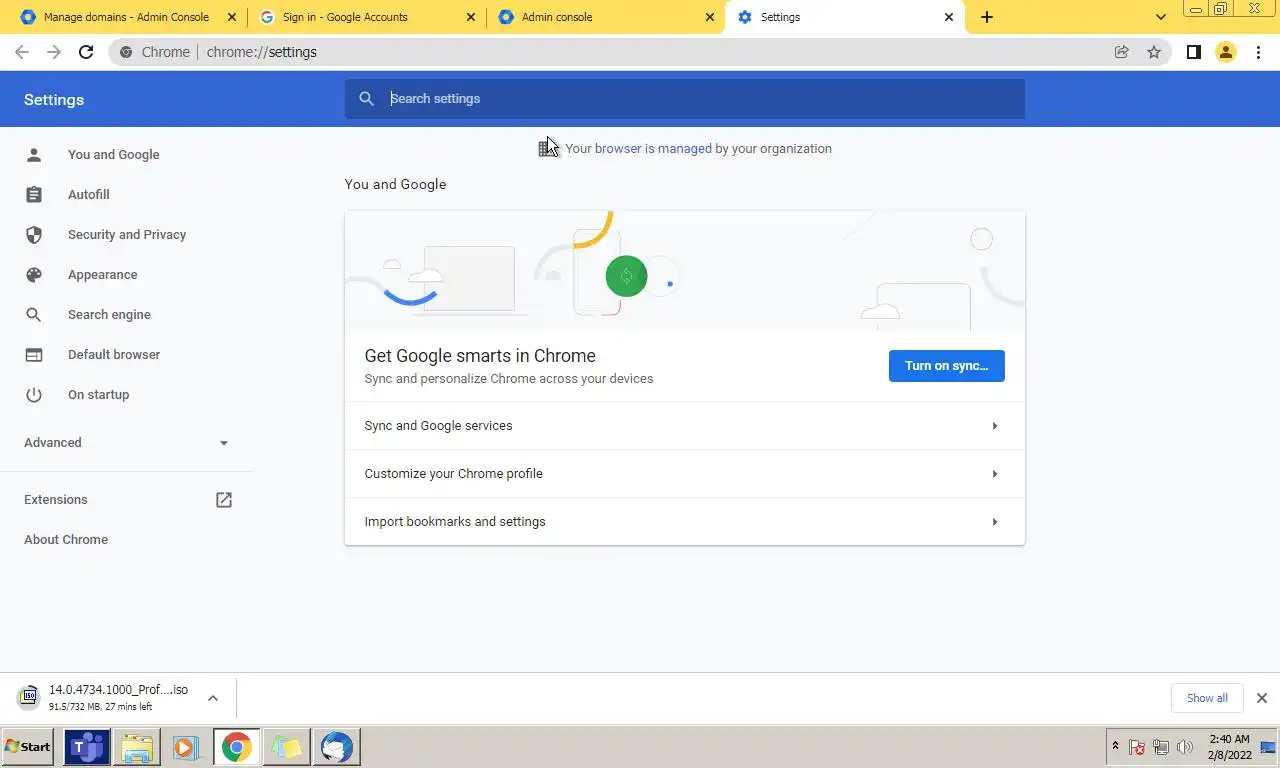Open the side panel icon
This screenshot has height=768, width=1280.
1193,52
